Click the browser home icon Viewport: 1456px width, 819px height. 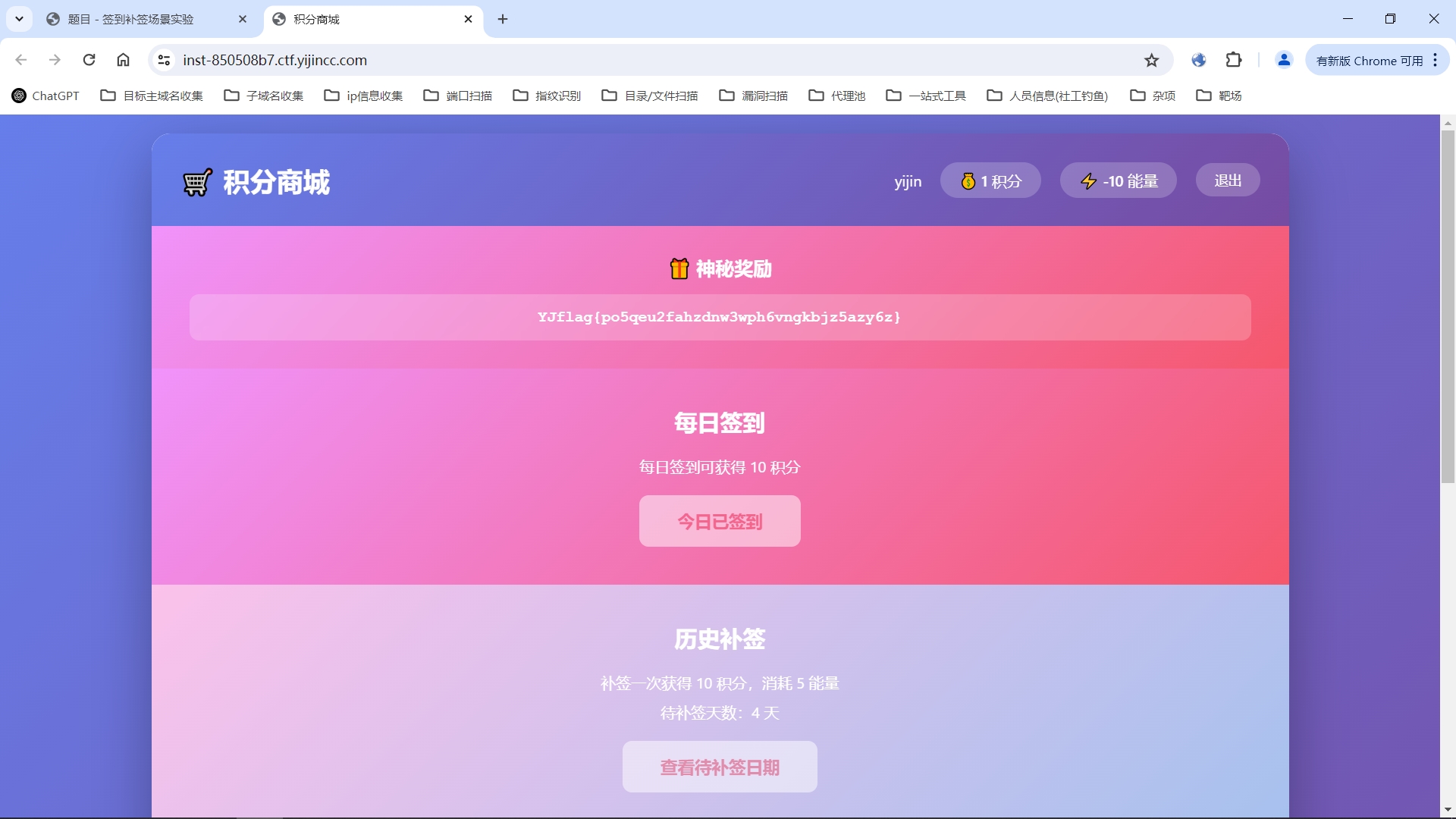(123, 60)
